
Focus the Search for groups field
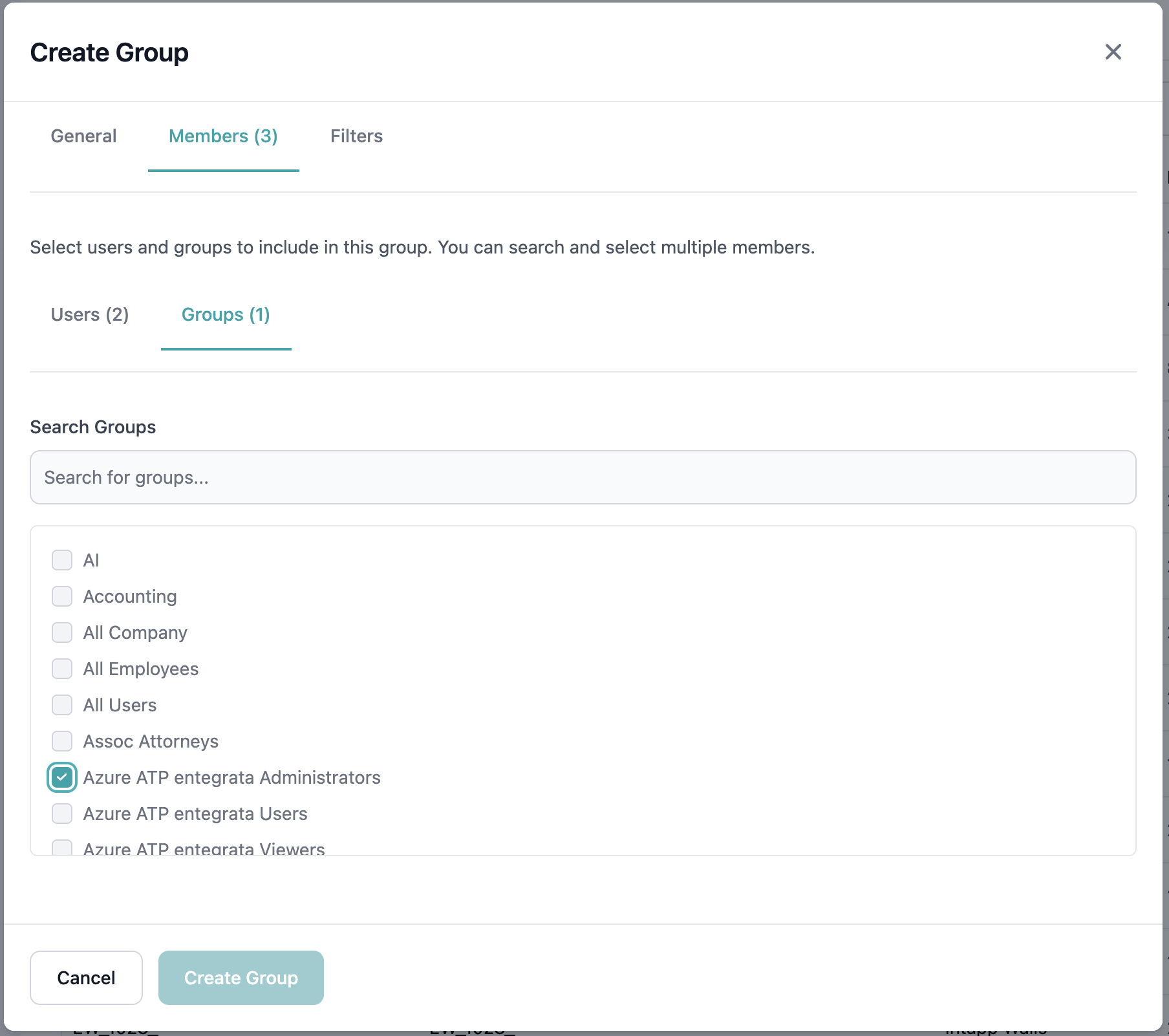pos(583,477)
